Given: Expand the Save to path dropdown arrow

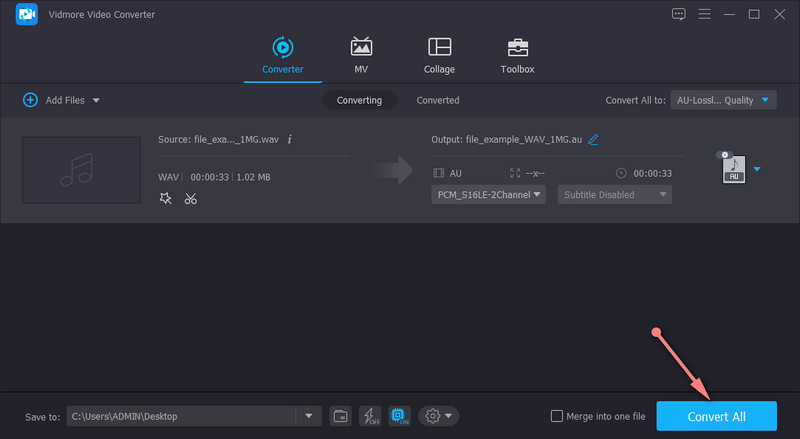Looking at the screenshot, I should coord(309,416).
